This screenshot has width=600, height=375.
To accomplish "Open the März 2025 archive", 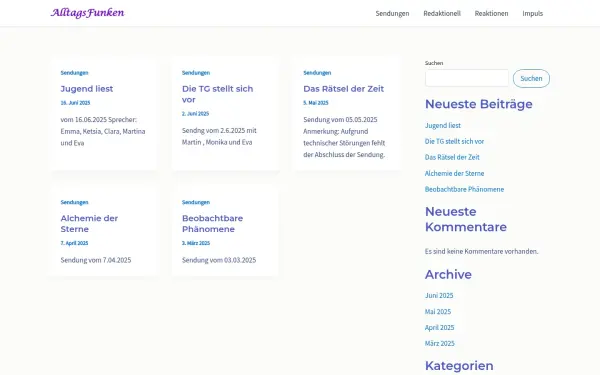I will tap(440, 343).
